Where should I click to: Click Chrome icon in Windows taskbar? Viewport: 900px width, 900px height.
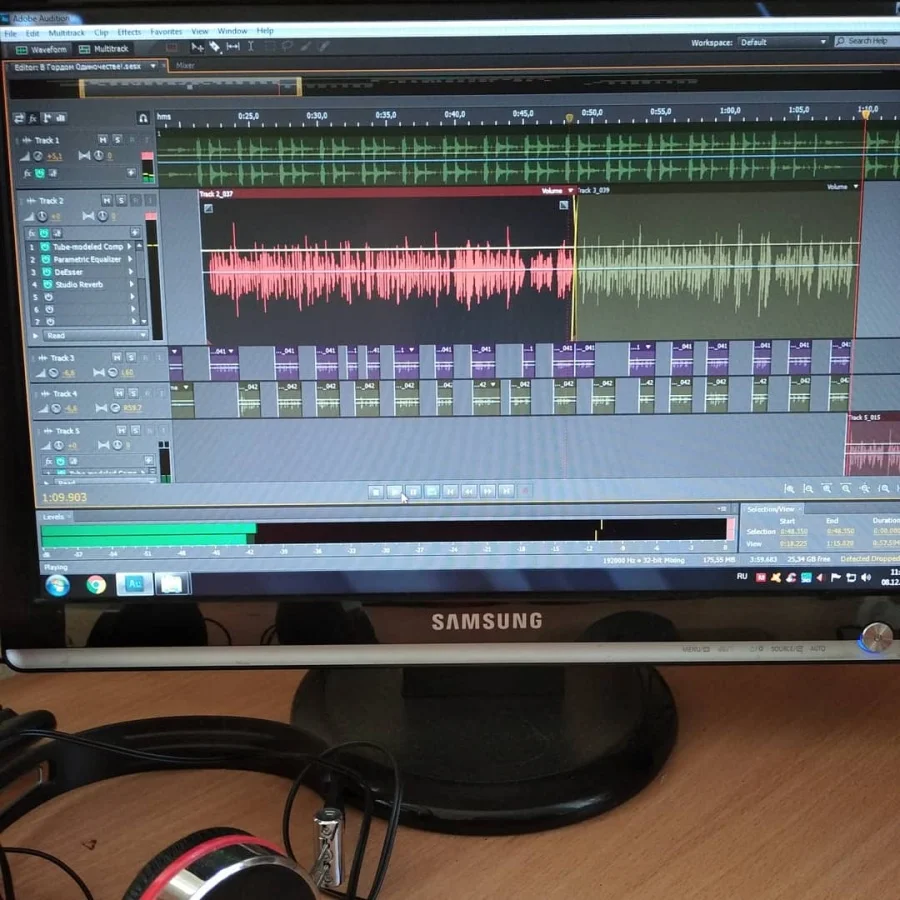[x=96, y=585]
